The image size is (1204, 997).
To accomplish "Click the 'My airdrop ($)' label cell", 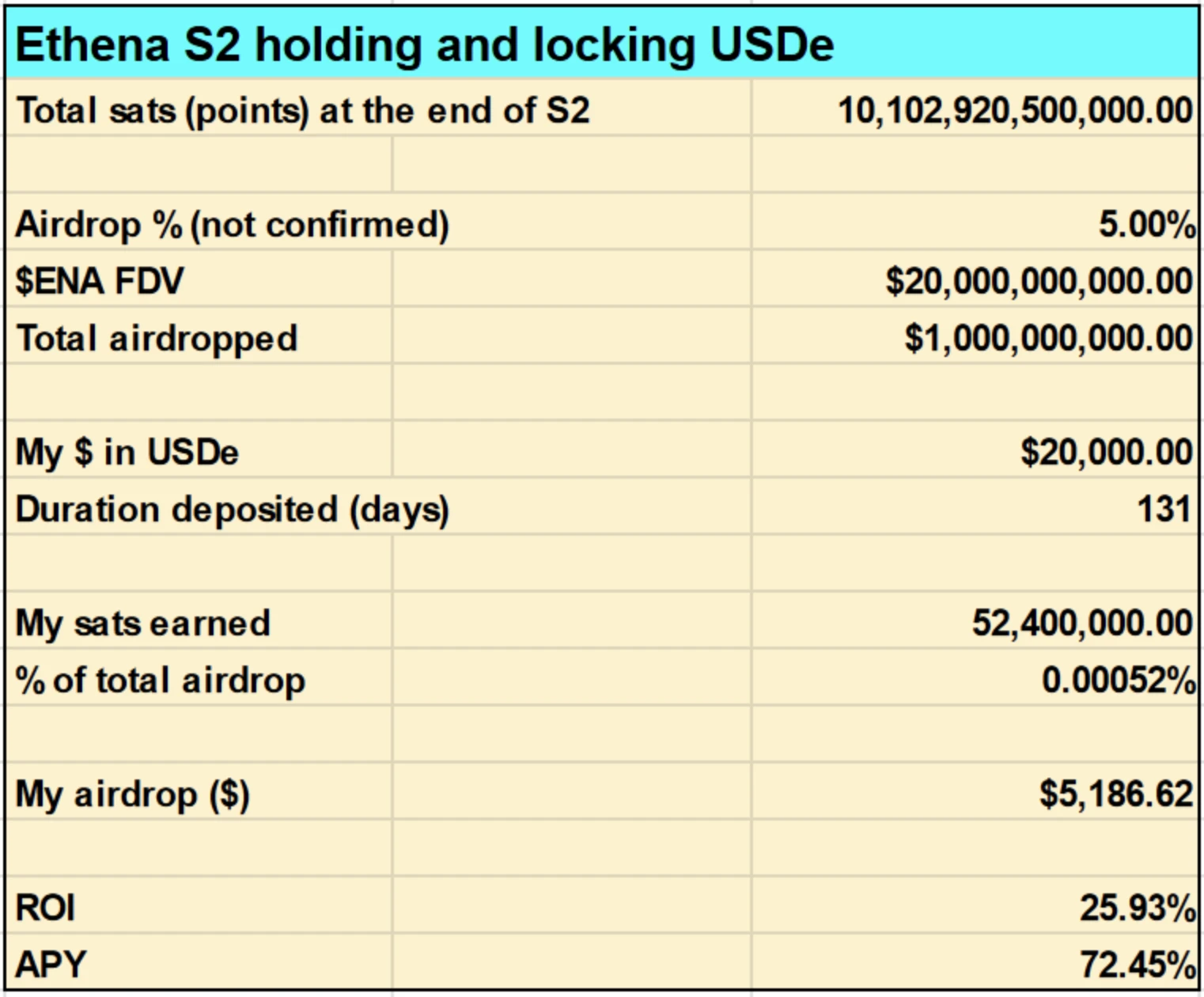I will 132,794.
